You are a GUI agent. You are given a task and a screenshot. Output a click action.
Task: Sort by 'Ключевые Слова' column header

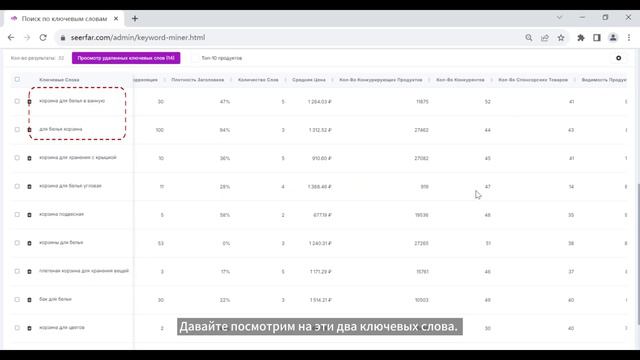tap(59, 80)
